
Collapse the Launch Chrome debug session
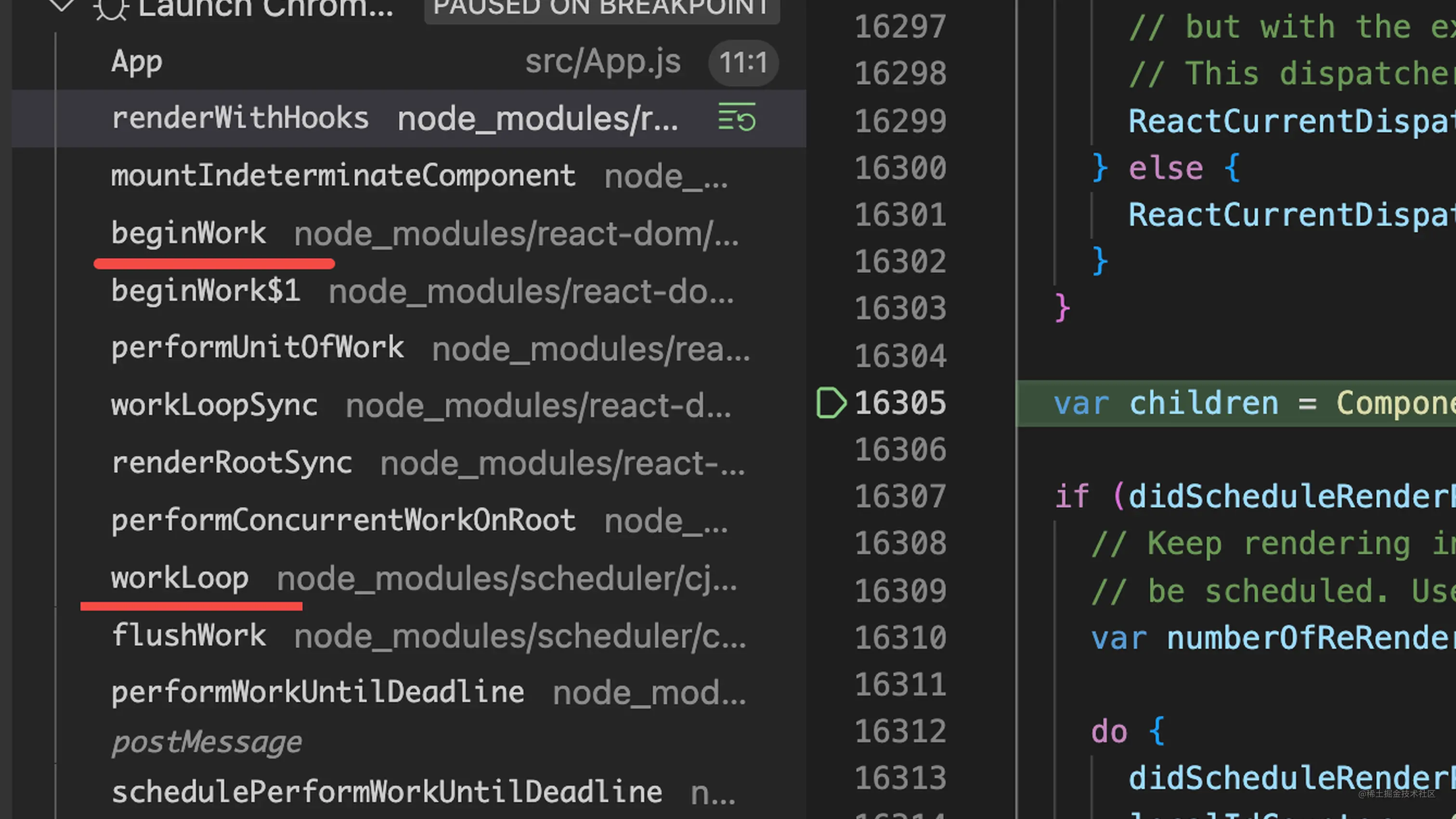(x=62, y=8)
